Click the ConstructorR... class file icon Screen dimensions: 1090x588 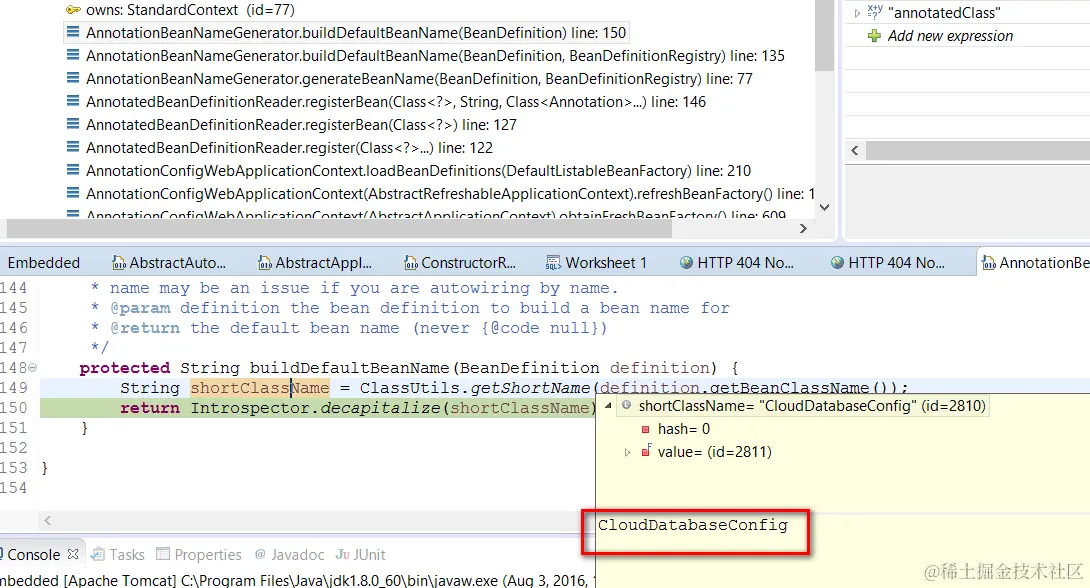[x=411, y=263]
